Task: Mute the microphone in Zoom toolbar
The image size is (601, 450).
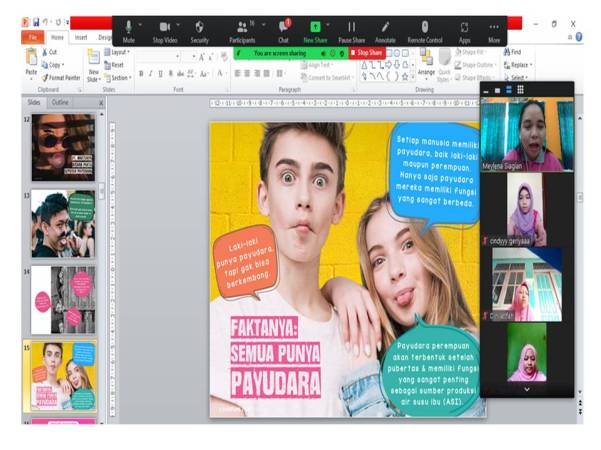Action: [128, 27]
